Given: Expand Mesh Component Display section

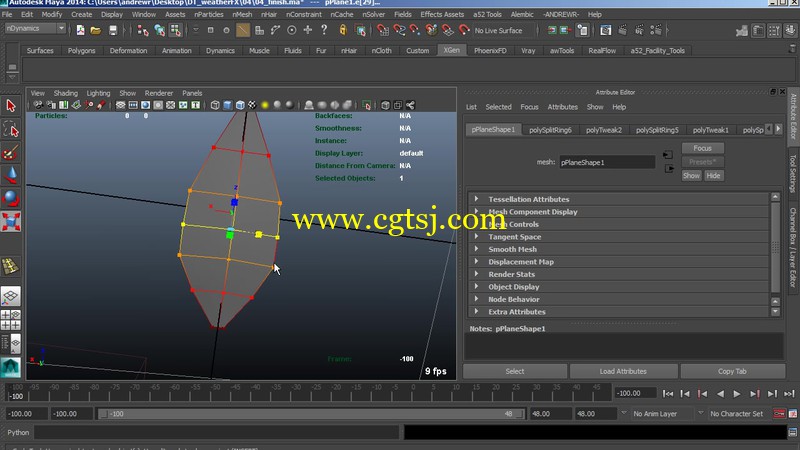Looking at the screenshot, I should (477, 211).
